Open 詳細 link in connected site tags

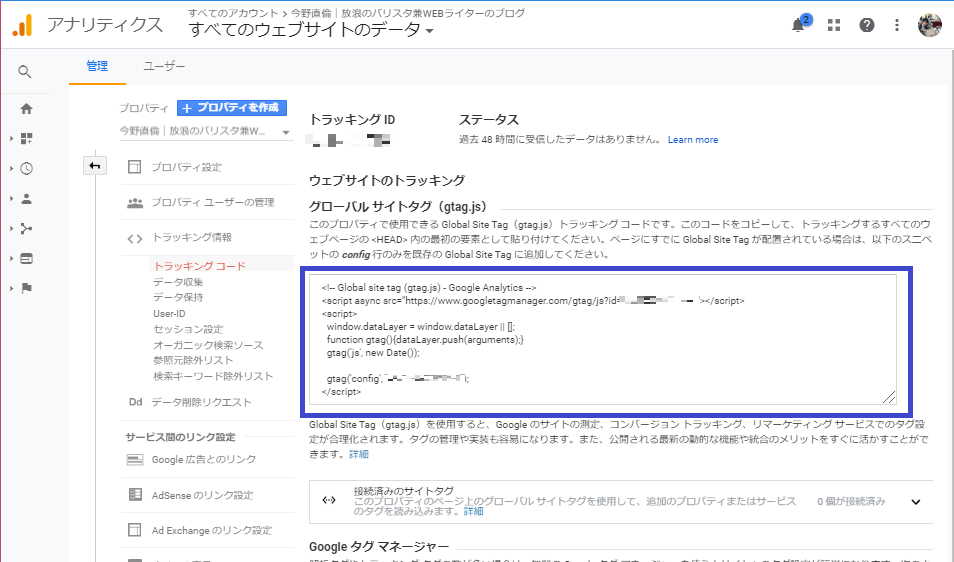pyautogui.click(x=473, y=512)
